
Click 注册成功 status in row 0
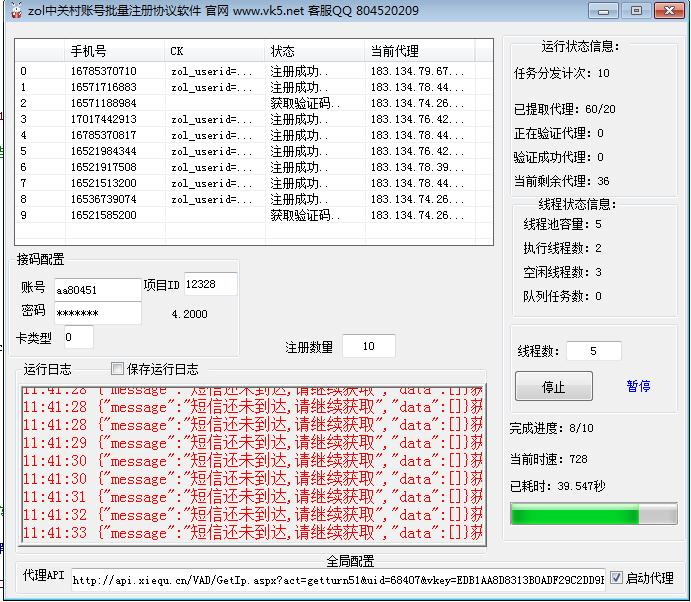299,71
